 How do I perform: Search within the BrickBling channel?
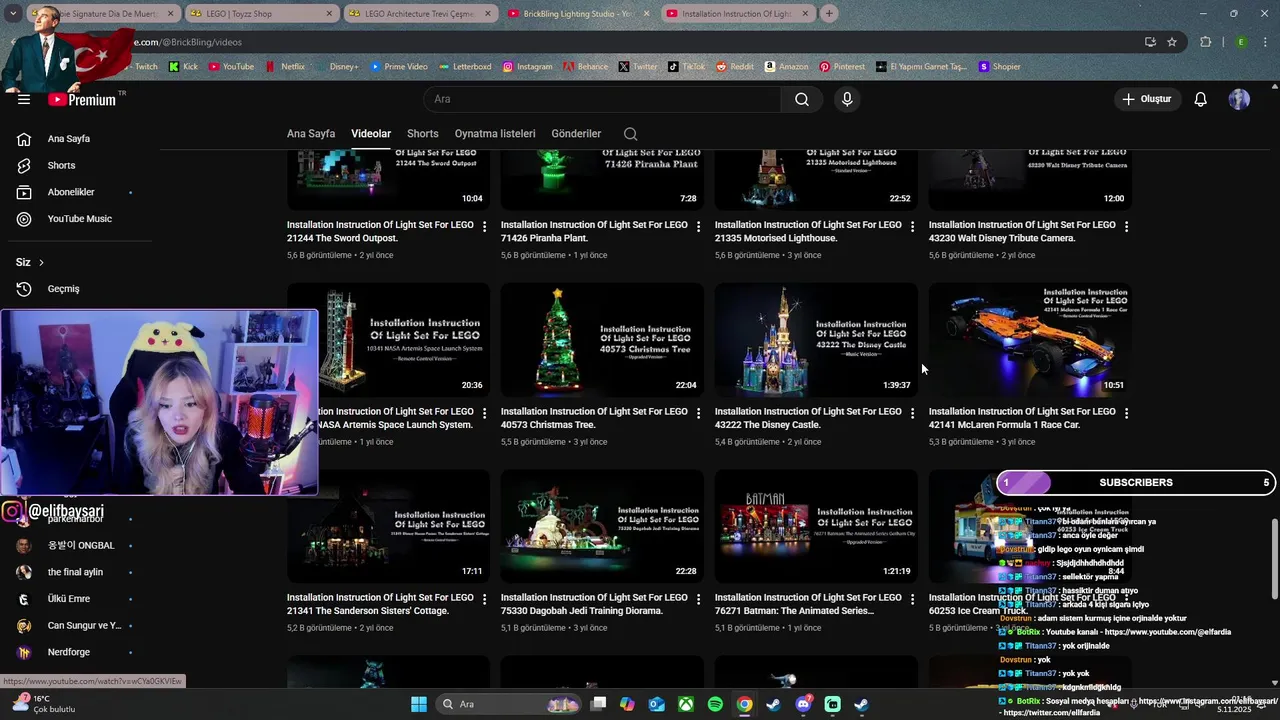pos(630,134)
